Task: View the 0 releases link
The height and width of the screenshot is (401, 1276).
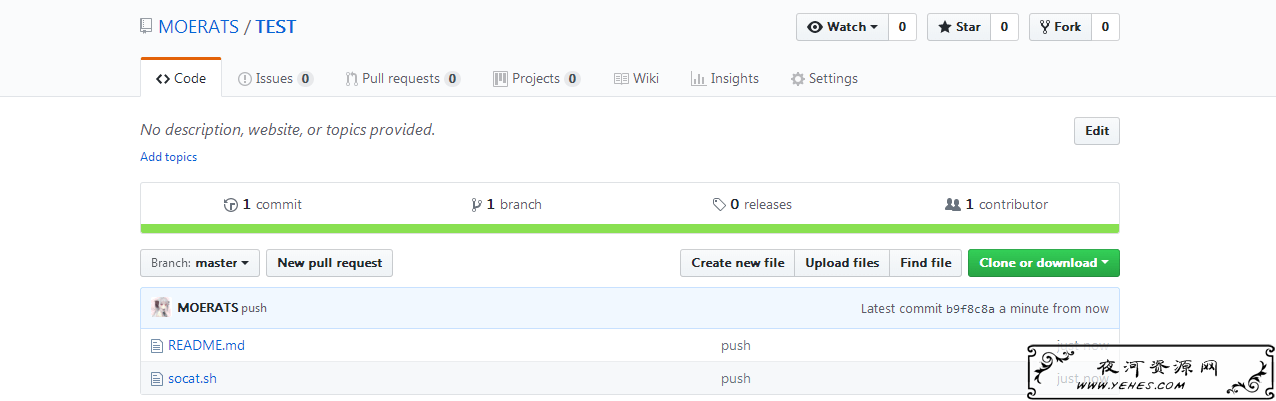Action: click(752, 204)
